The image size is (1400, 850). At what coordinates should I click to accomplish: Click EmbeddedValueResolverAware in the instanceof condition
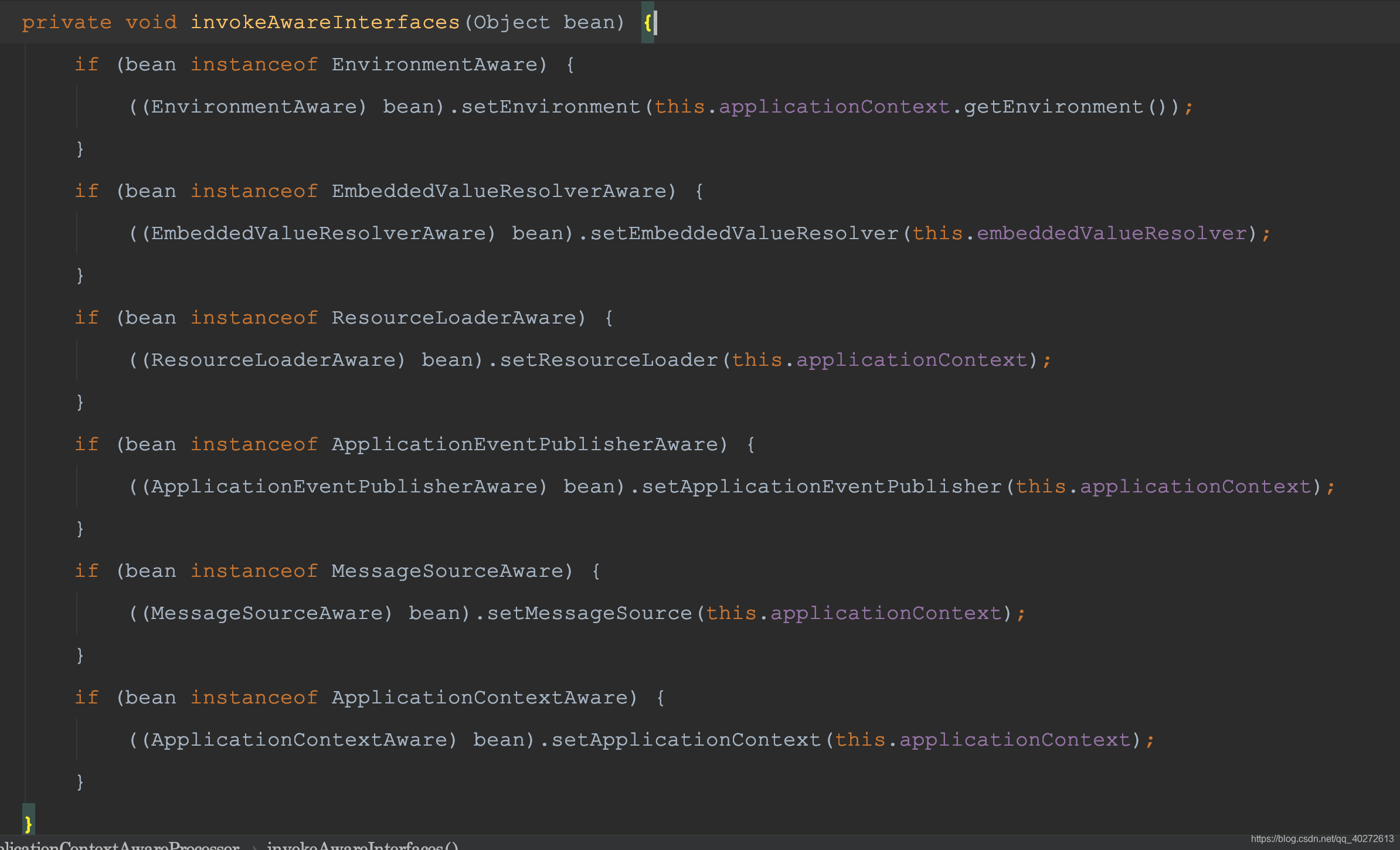tap(499, 191)
